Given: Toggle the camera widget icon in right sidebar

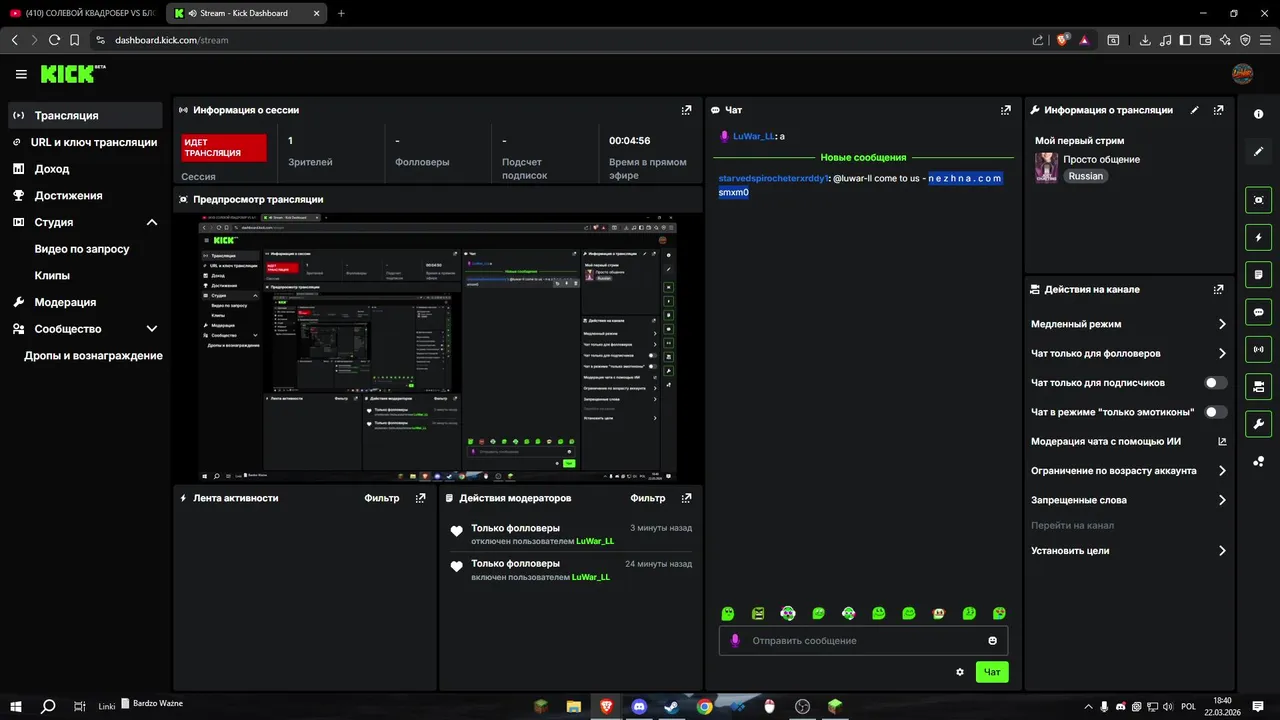Looking at the screenshot, I should pyautogui.click(x=1258, y=386).
